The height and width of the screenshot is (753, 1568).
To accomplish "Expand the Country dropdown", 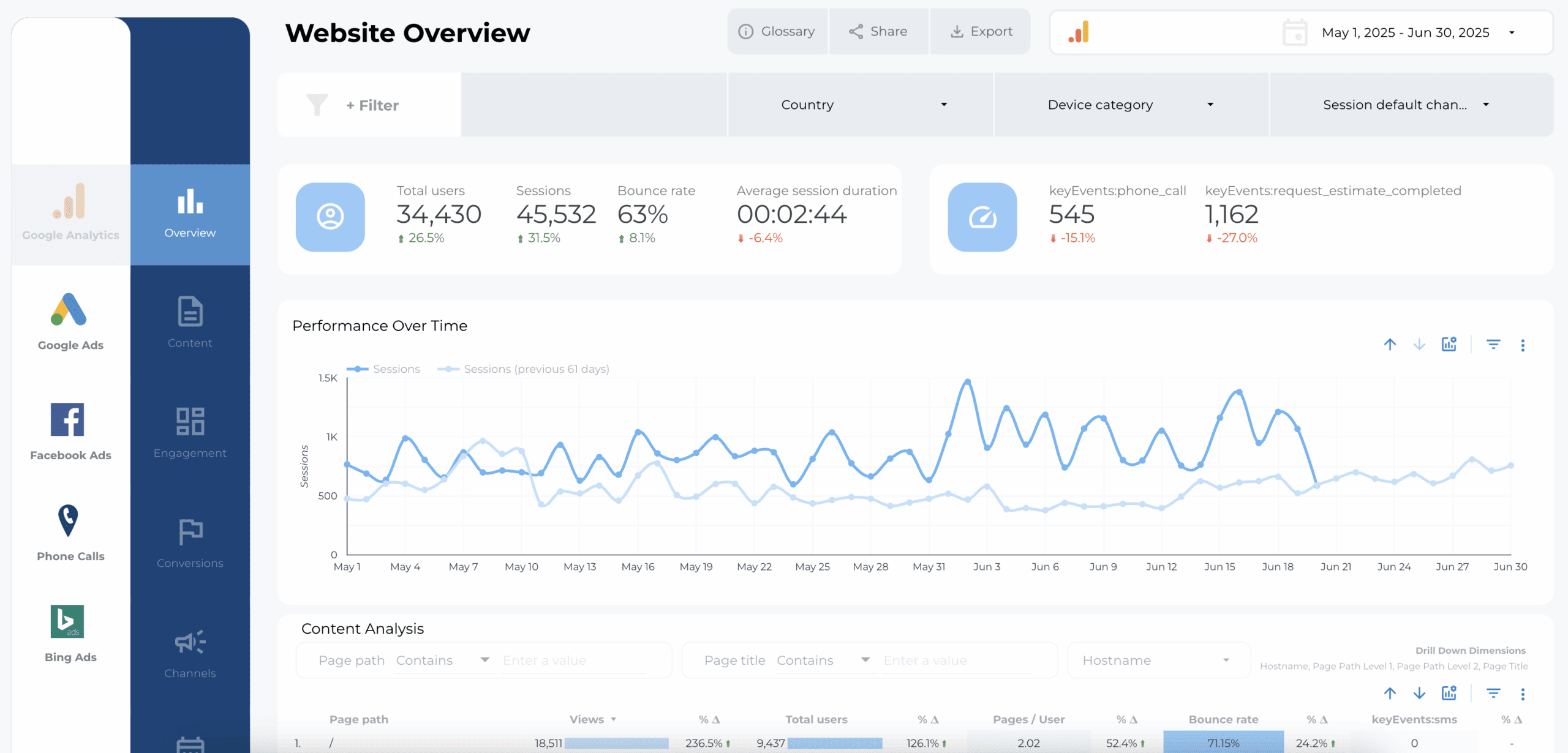I will pyautogui.click(x=860, y=105).
